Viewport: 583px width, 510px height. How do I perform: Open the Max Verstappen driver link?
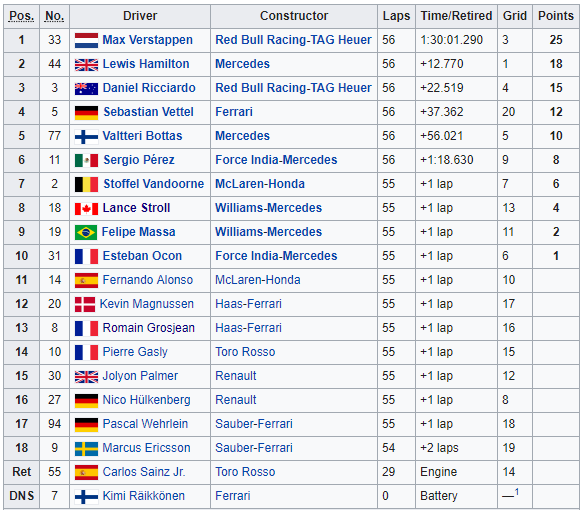click(x=148, y=40)
